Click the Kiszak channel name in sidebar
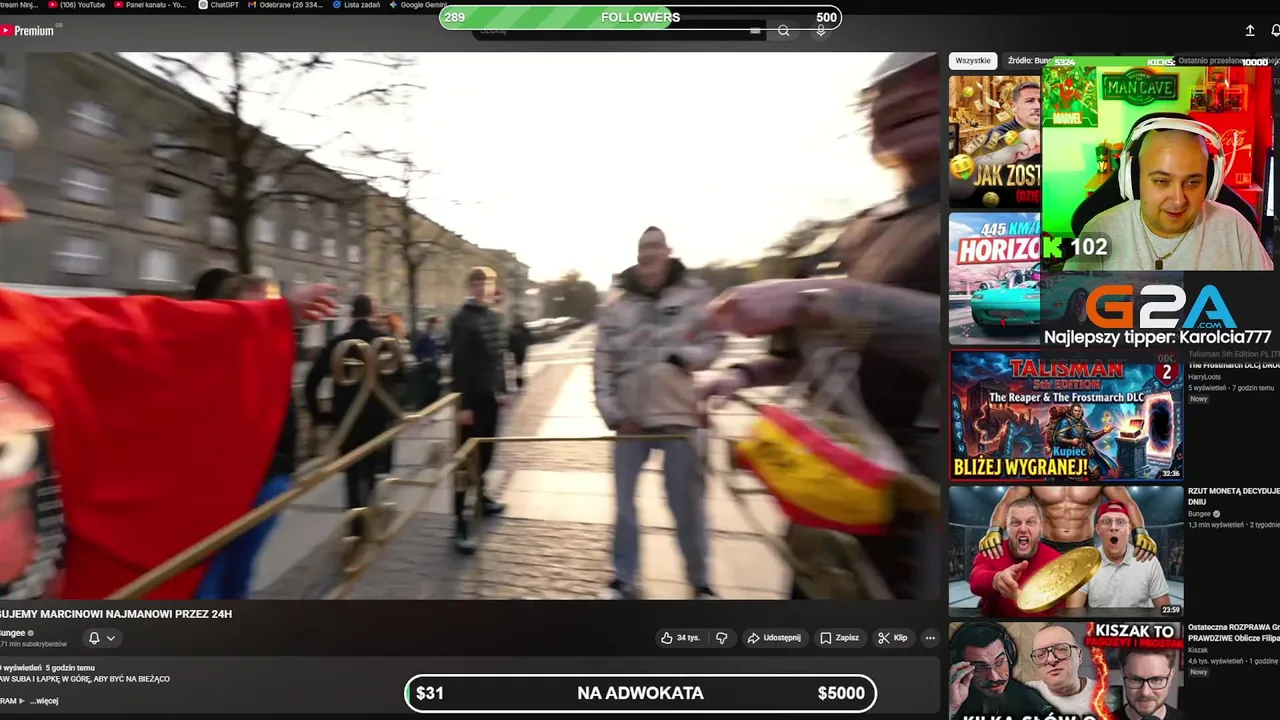Image resolution: width=1280 pixels, height=720 pixels. coord(1199,650)
